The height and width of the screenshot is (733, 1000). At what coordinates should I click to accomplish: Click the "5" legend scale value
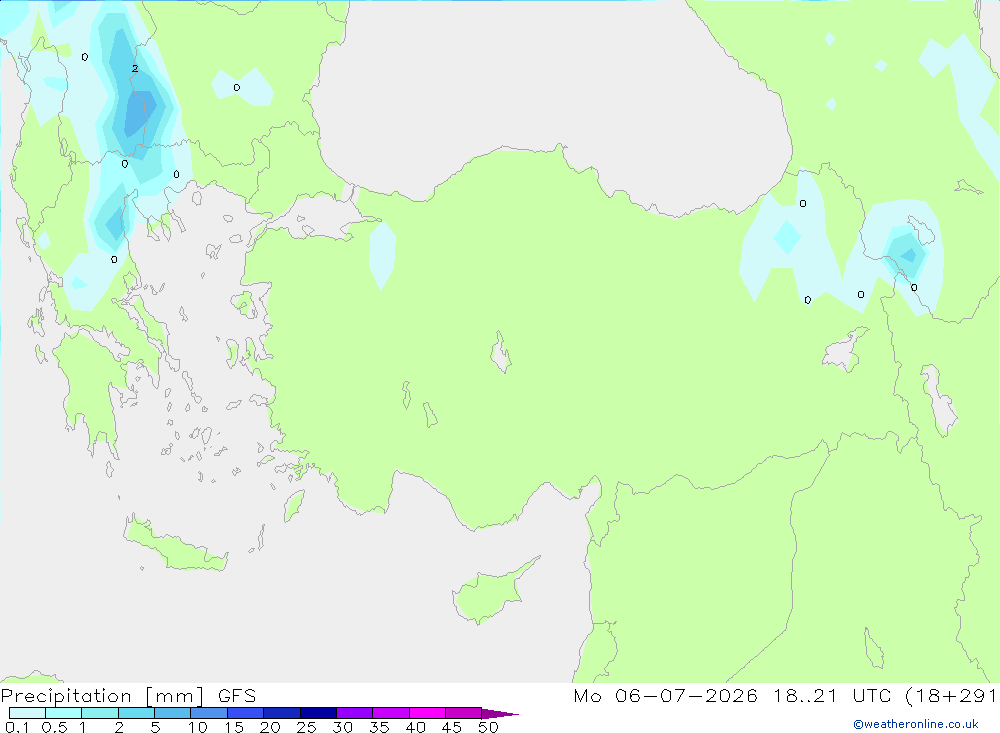[155, 727]
